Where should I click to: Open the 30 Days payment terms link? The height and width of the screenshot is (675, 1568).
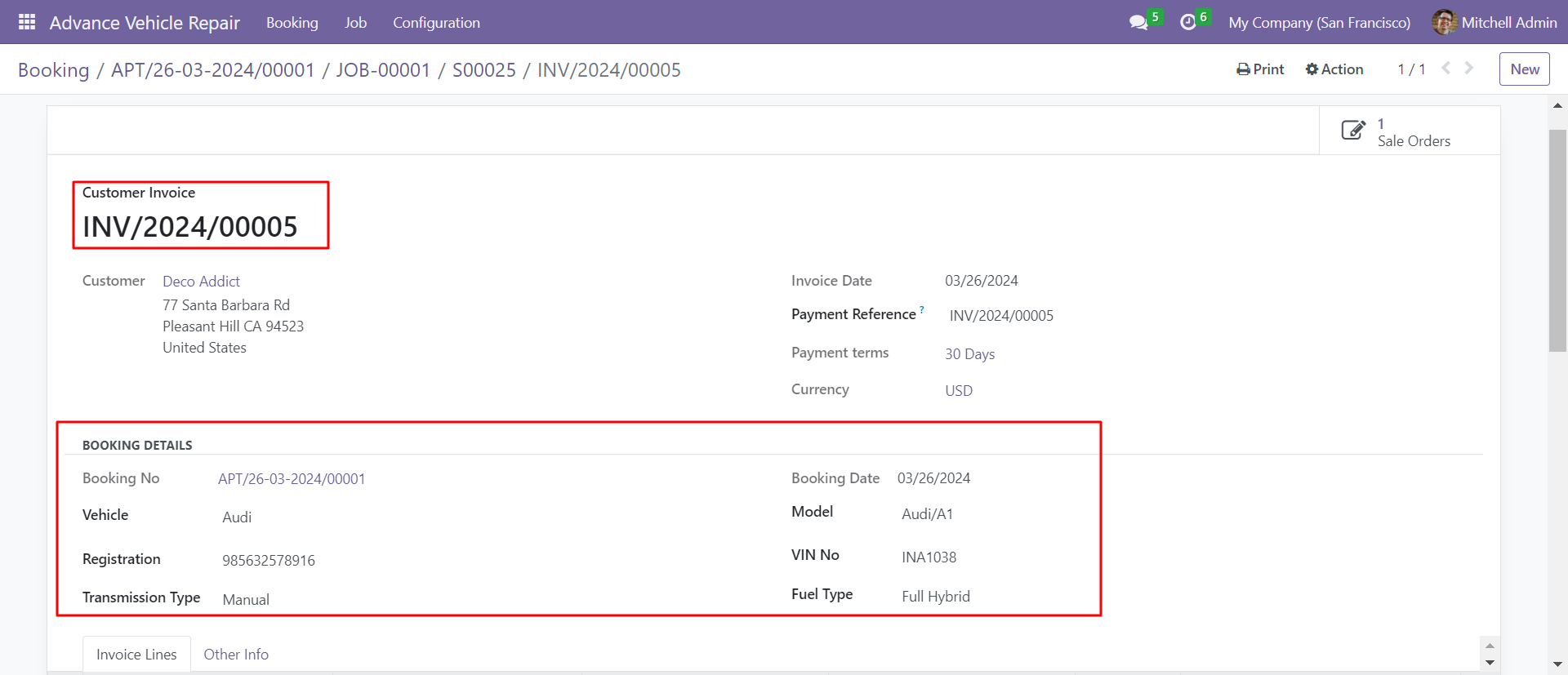point(969,354)
